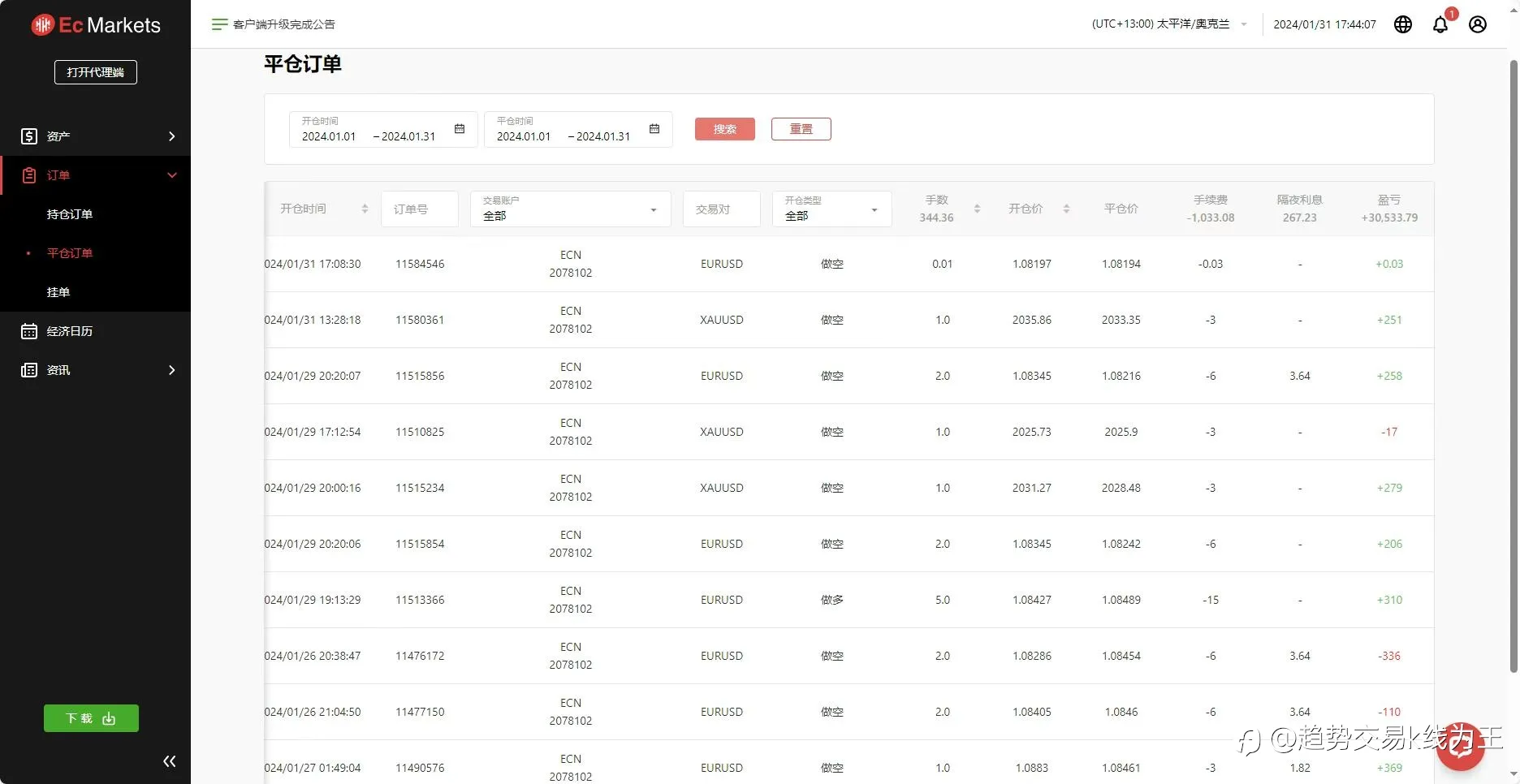Select 平仓订单 menu item
Screen dimensions: 1520x784
coord(70,253)
